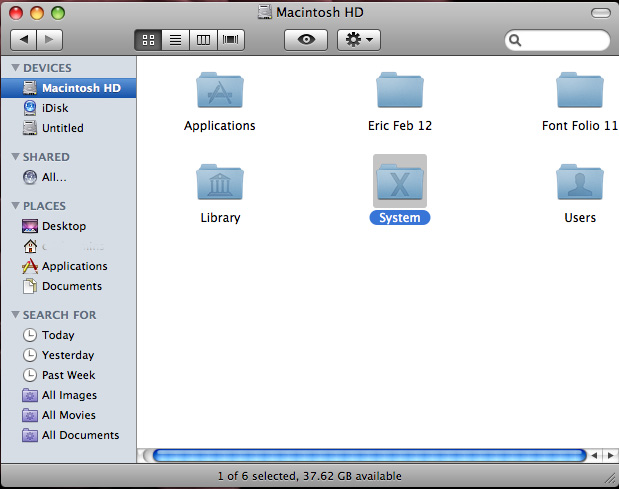Screen dimensions: 619x489
Task: Click the window resize grip corner
Action: tap(610, 478)
